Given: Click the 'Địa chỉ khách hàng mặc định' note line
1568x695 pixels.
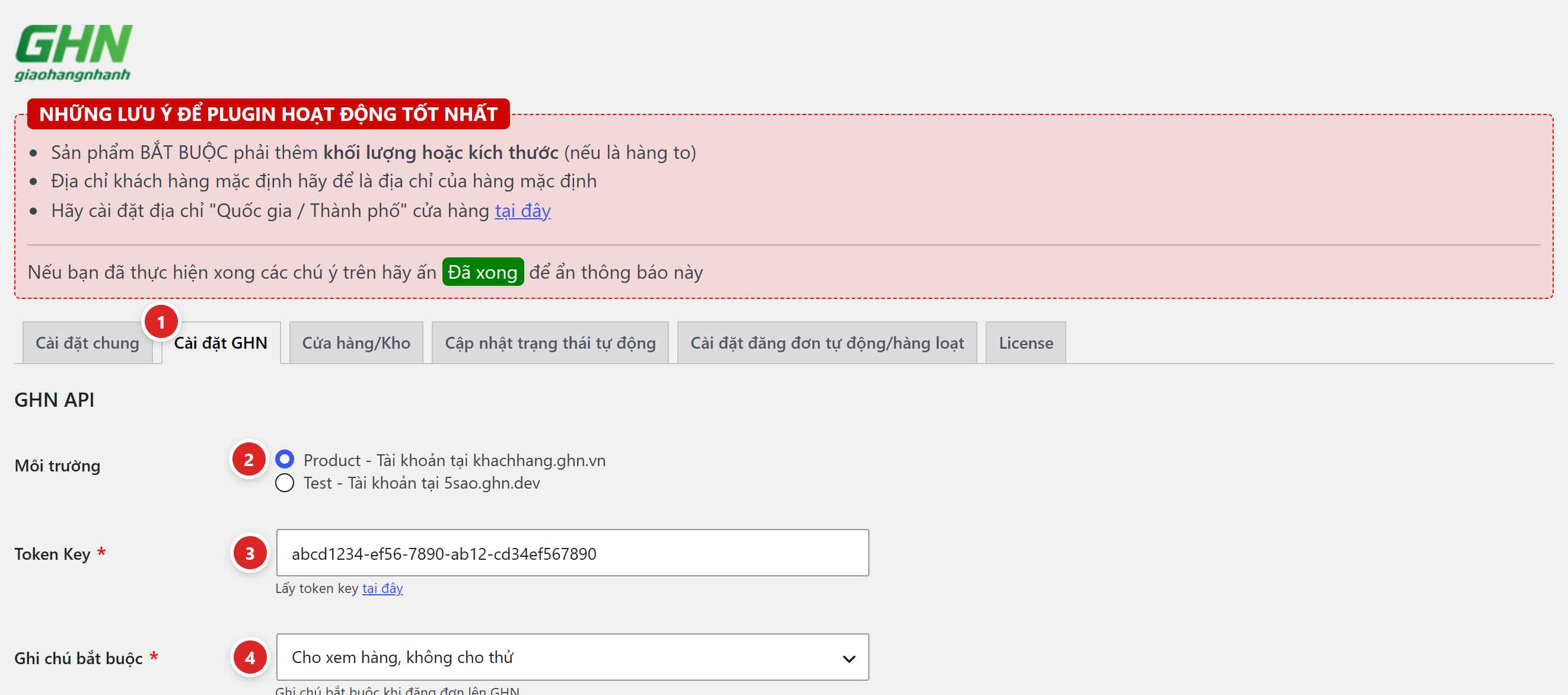Looking at the screenshot, I should click(x=324, y=181).
